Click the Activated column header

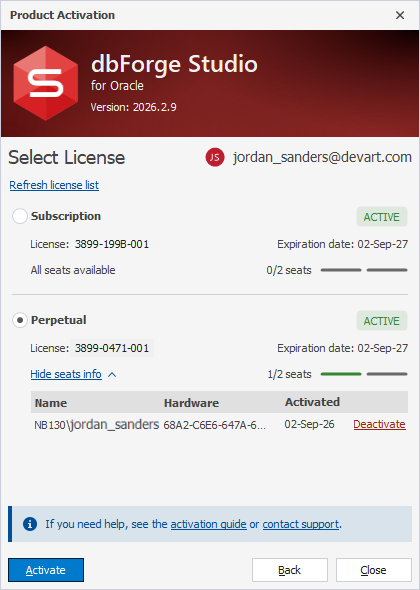tap(312, 402)
